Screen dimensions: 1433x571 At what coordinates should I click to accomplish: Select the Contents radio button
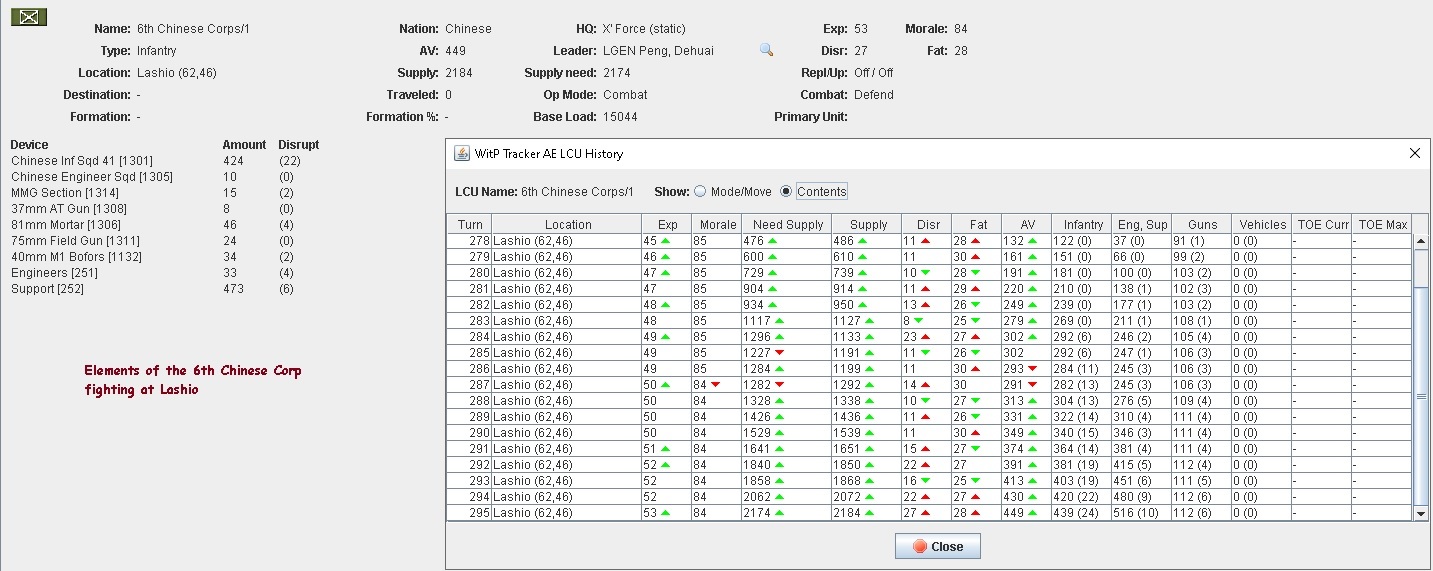[786, 191]
